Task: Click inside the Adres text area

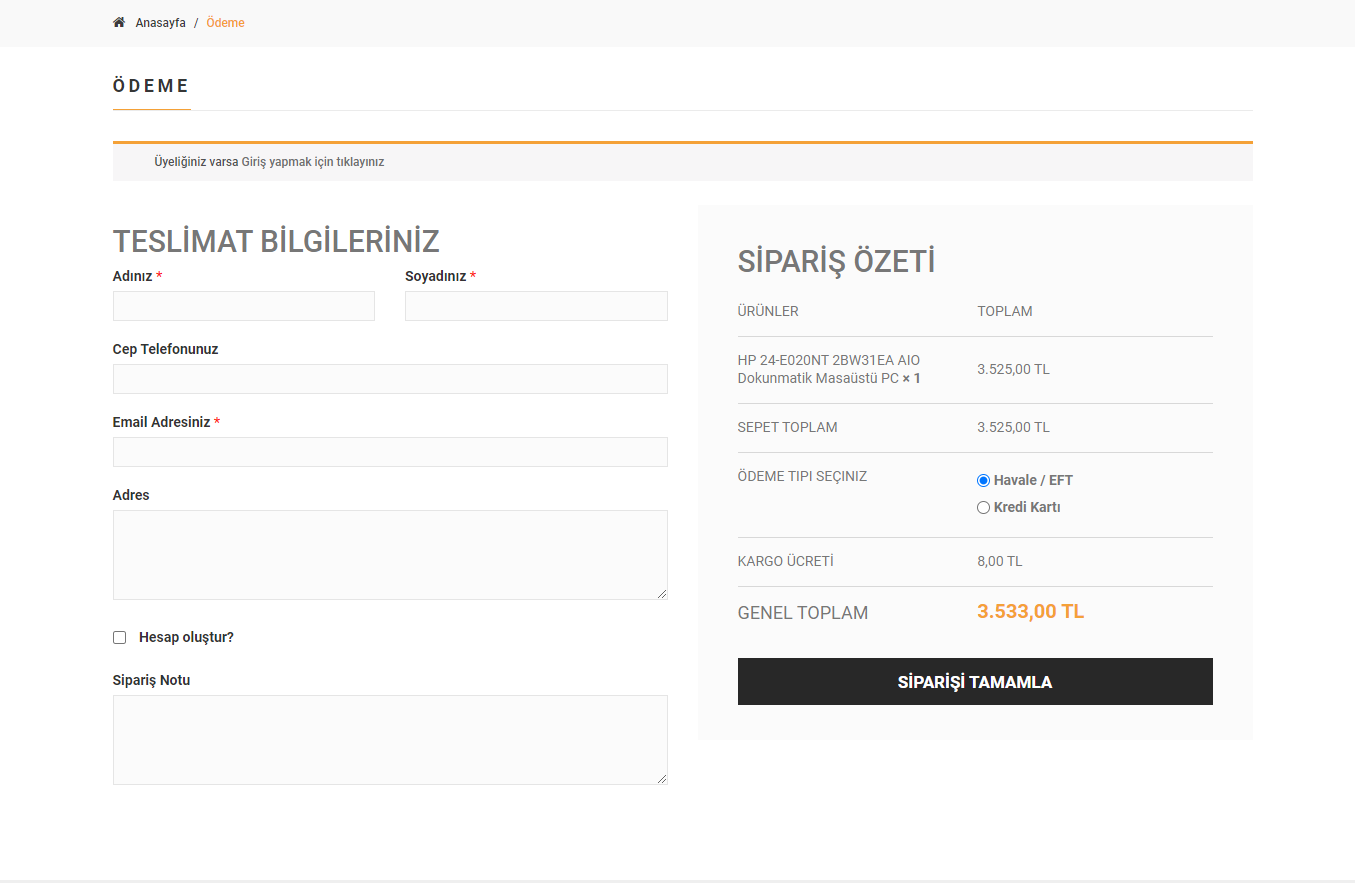Action: tap(390, 555)
